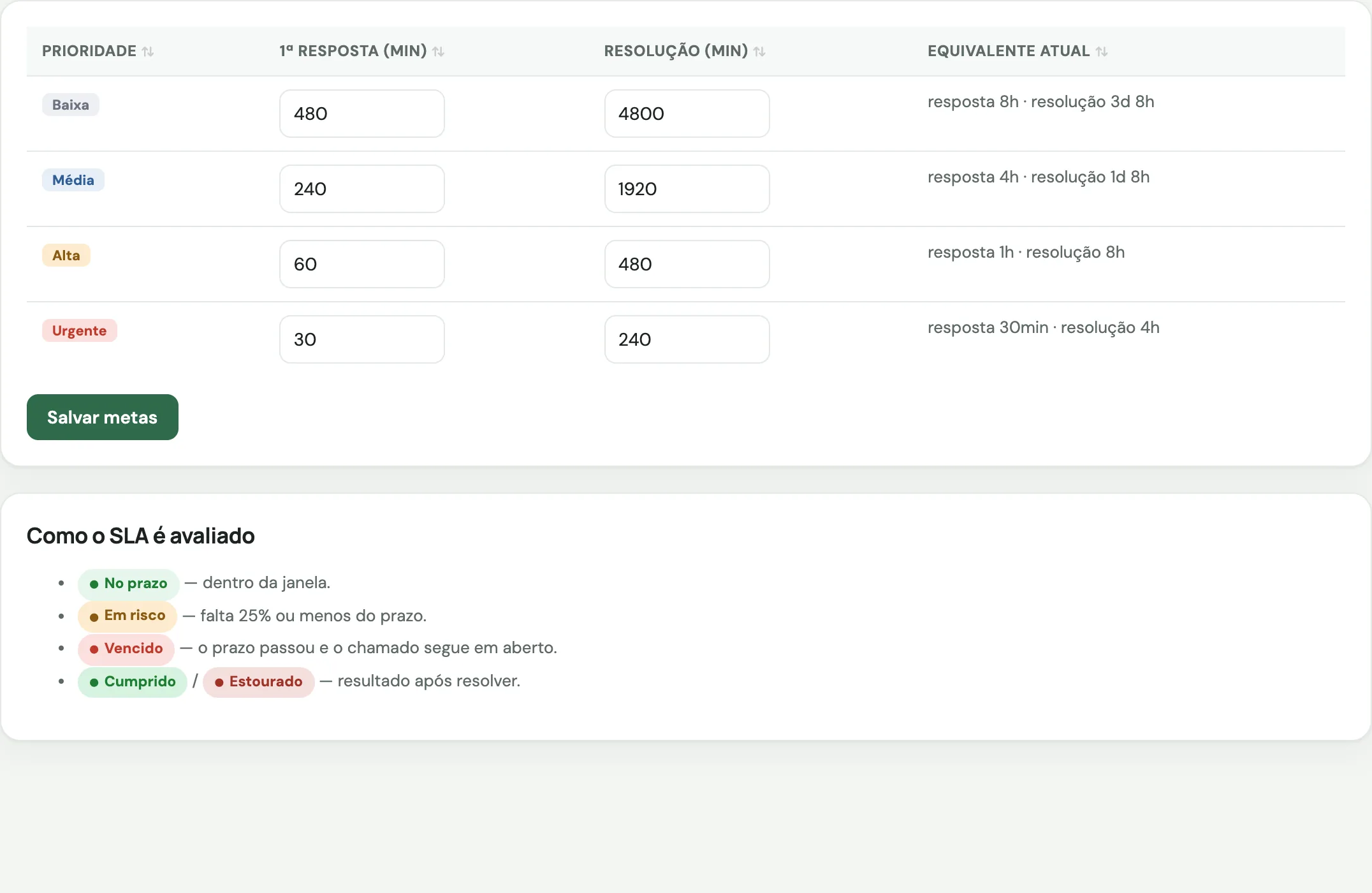Screen dimensions: 1372x893
Task: Click the Média priority badge
Action: [73, 180]
